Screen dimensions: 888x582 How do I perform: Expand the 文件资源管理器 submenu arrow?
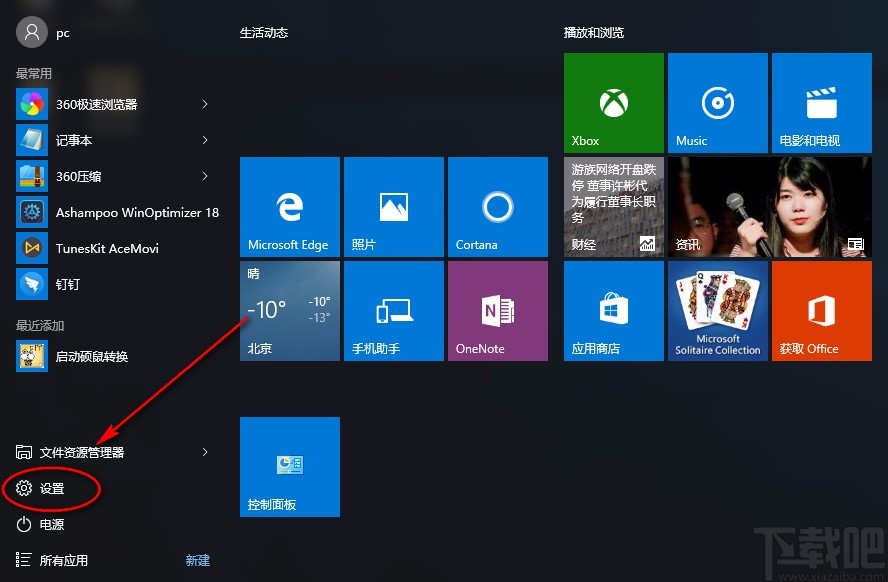205,452
